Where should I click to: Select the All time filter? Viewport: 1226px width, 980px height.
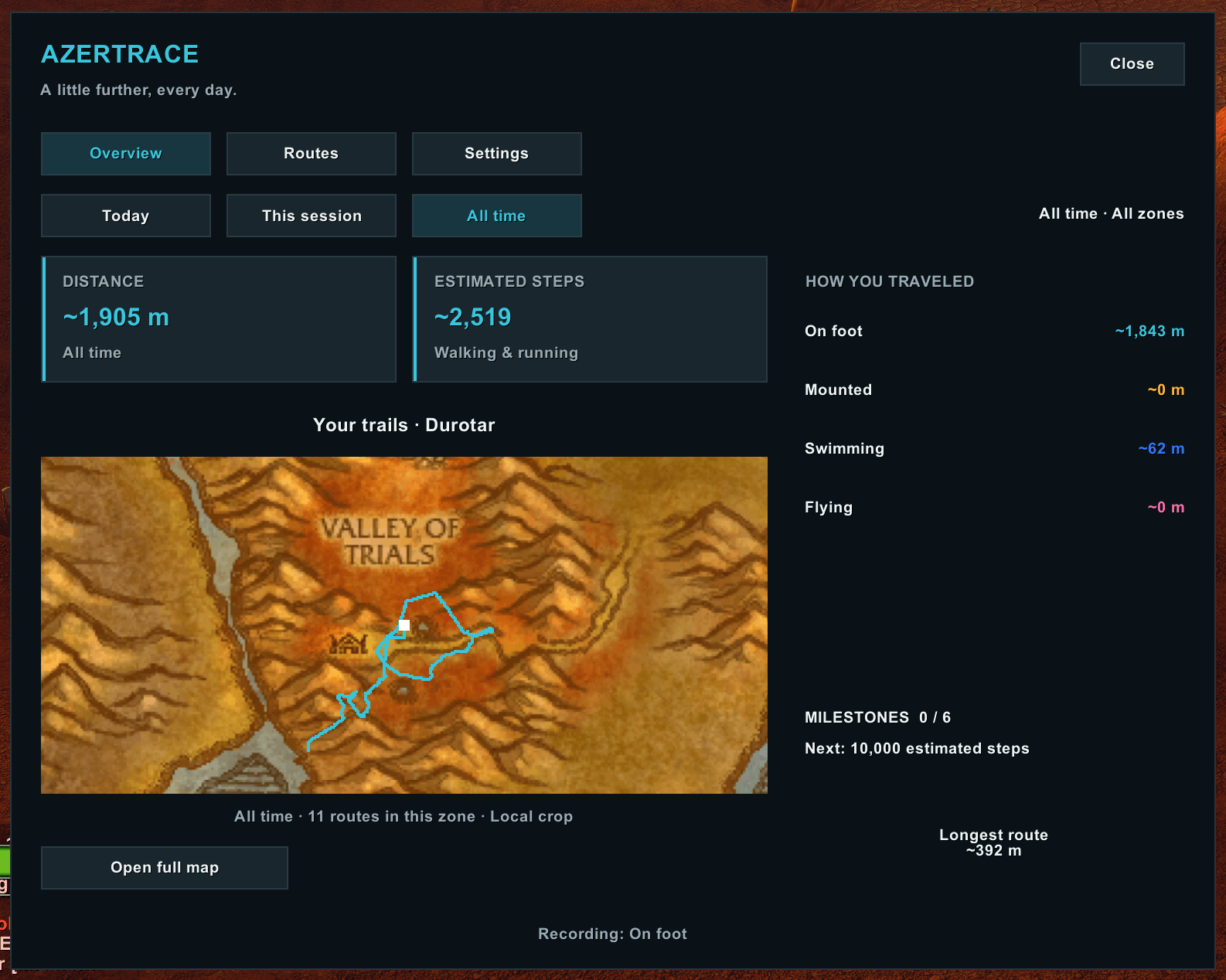pyautogui.click(x=497, y=216)
